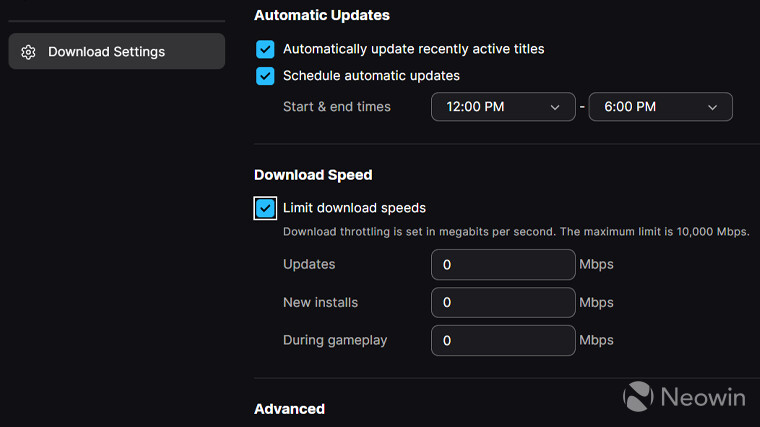Click the chevron arrow in start time box
Image resolution: width=760 pixels, height=427 pixels.
[x=555, y=107]
